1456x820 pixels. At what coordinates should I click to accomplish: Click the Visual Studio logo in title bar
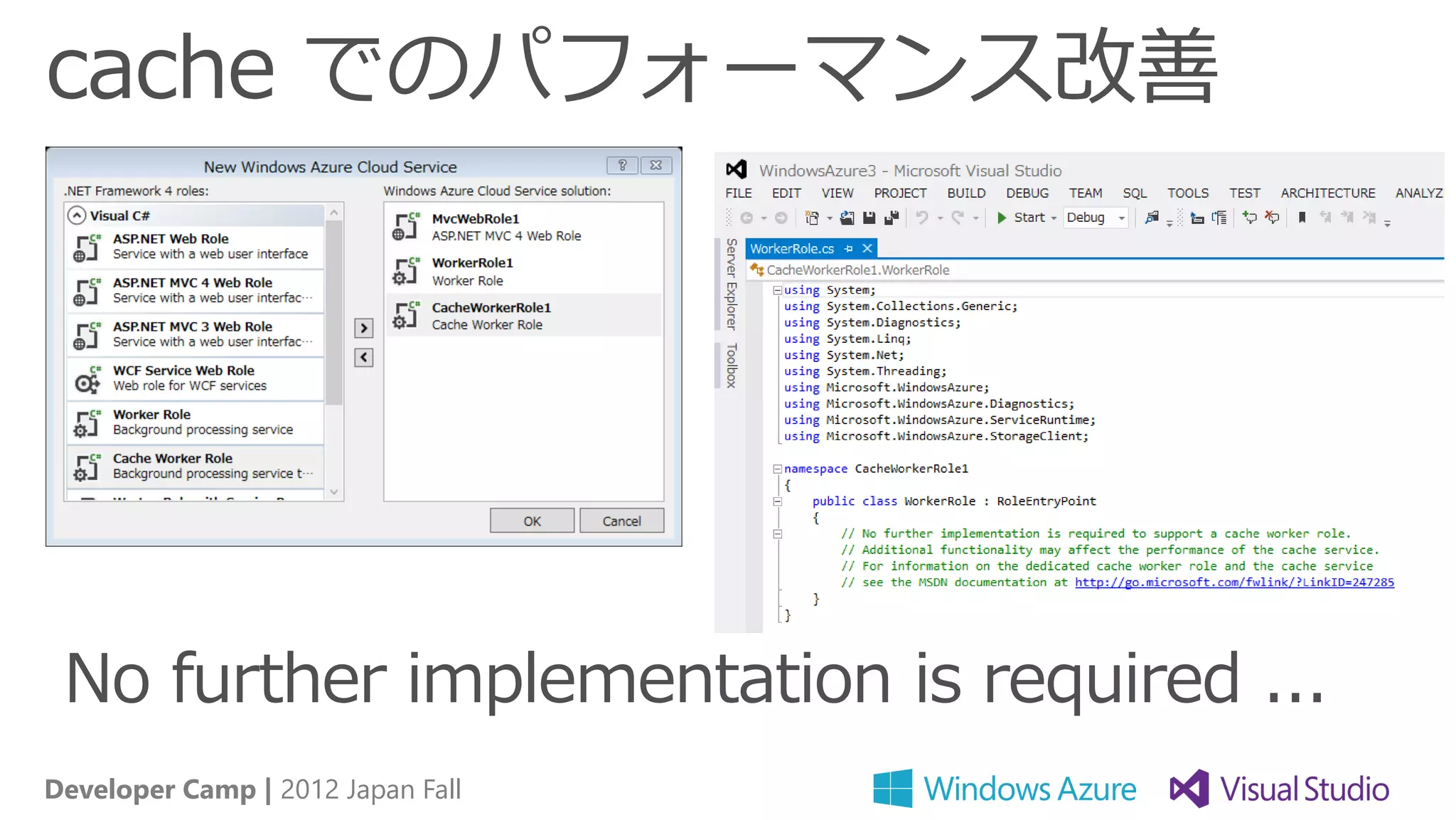(x=737, y=169)
